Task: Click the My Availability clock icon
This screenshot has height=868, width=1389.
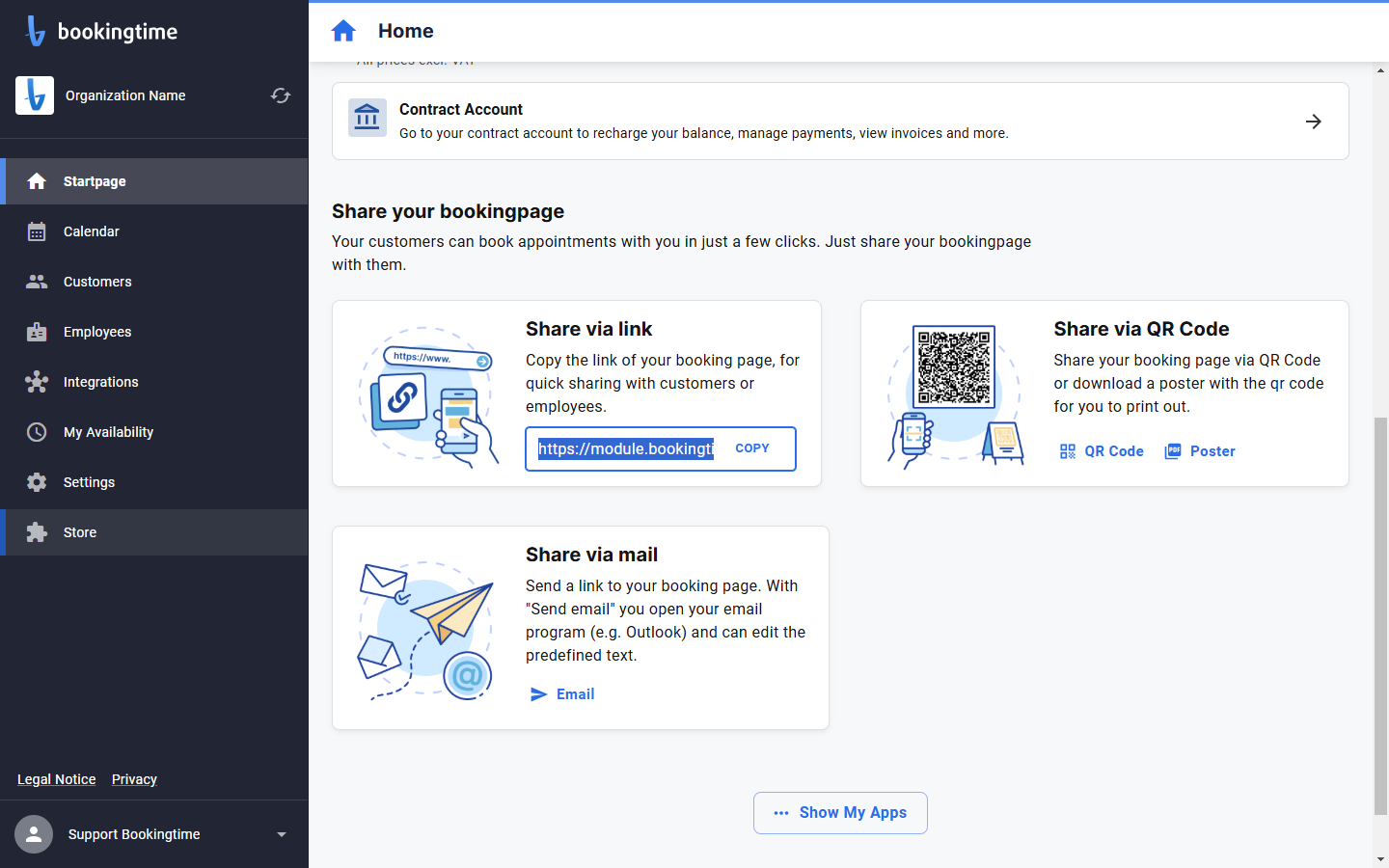Action: pos(37,432)
